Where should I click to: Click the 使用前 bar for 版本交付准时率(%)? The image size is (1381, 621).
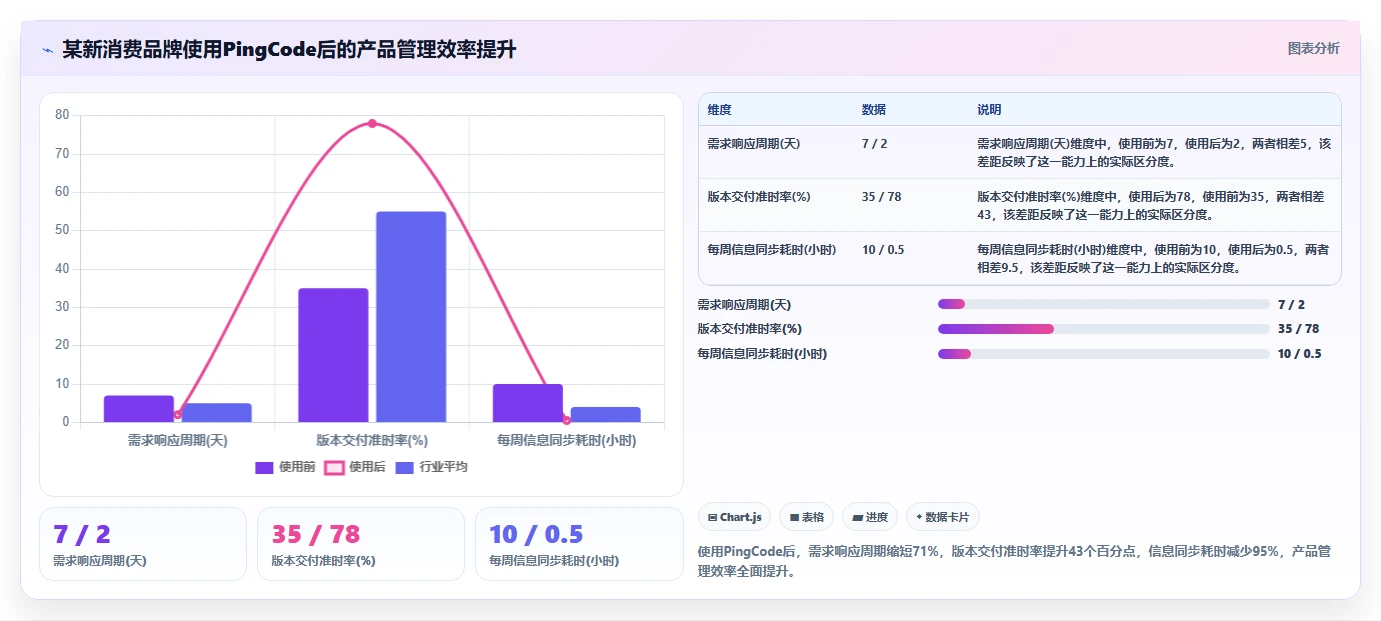(333, 355)
